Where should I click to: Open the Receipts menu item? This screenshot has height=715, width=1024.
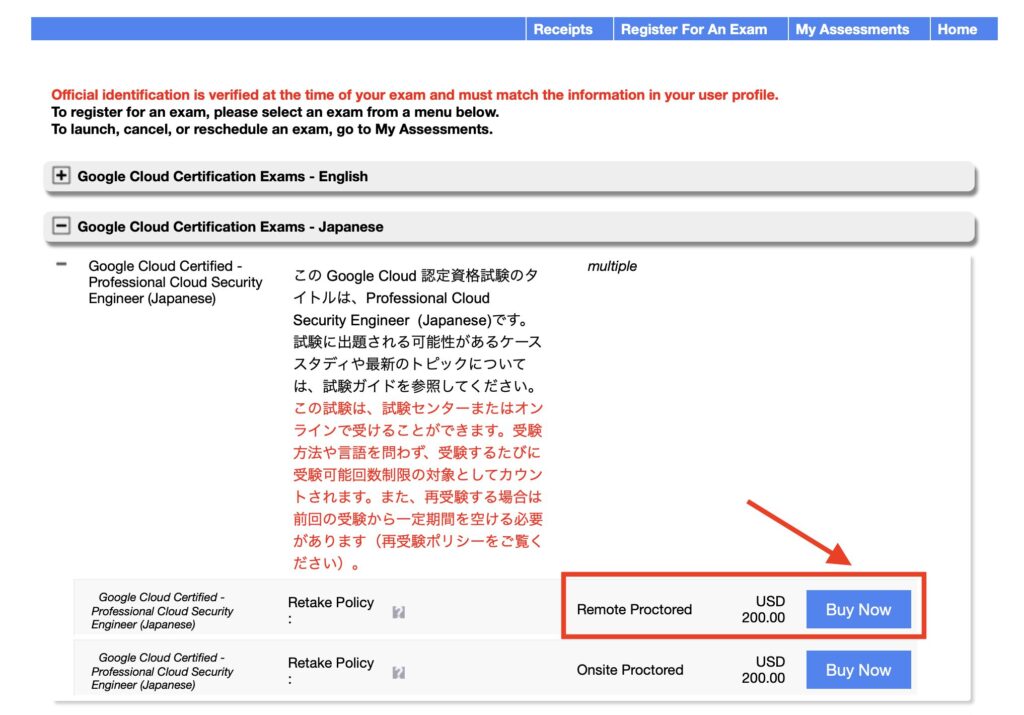(562, 29)
